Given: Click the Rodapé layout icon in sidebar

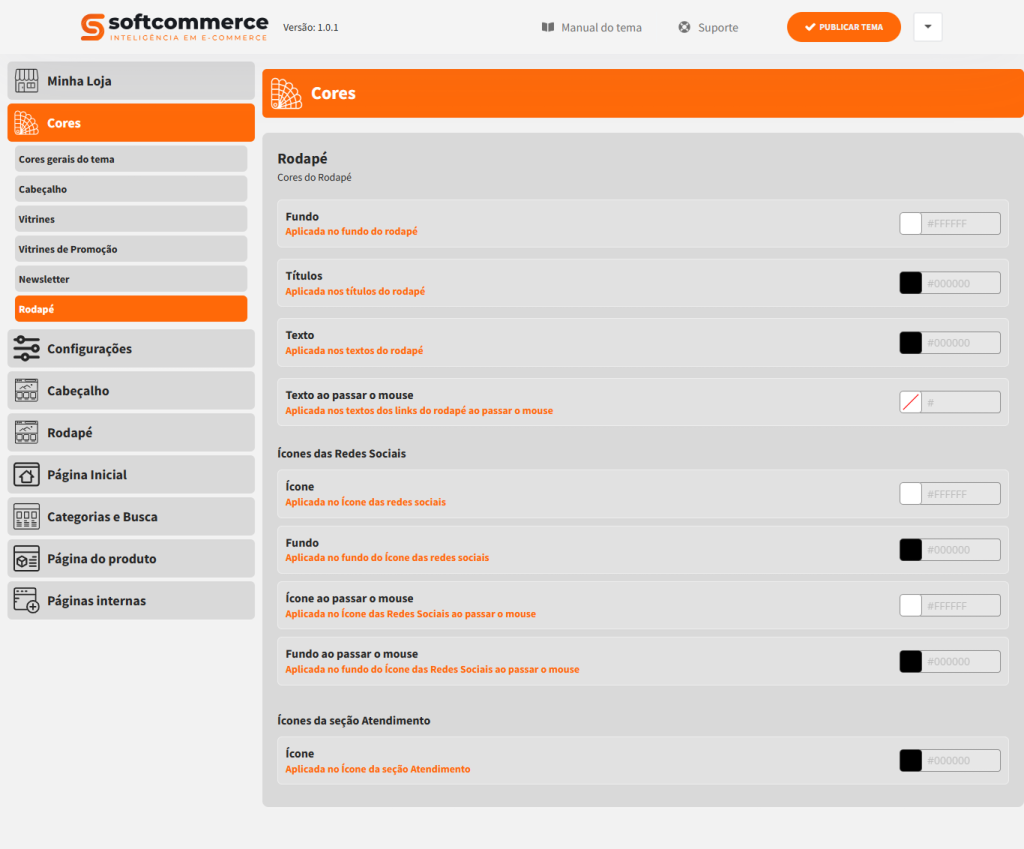Looking at the screenshot, I should pos(27,432).
